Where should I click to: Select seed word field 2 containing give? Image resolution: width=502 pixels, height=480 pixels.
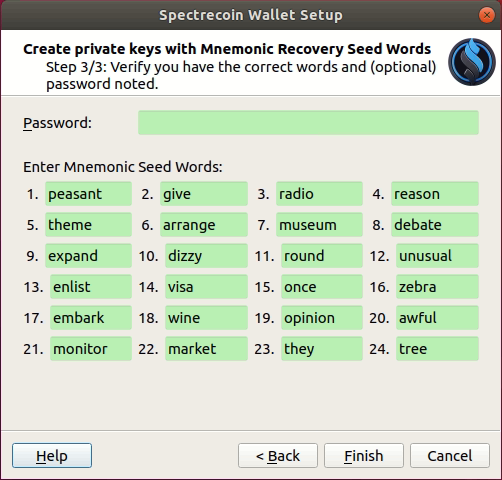204,194
